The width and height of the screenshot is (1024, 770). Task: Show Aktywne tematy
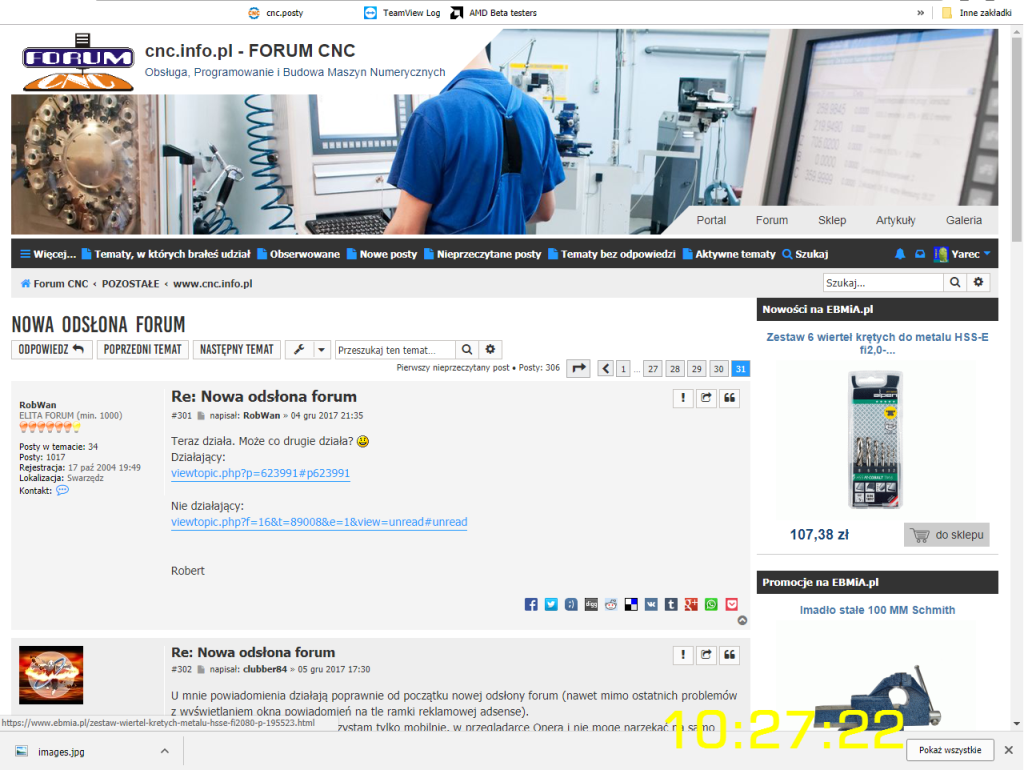(729, 254)
